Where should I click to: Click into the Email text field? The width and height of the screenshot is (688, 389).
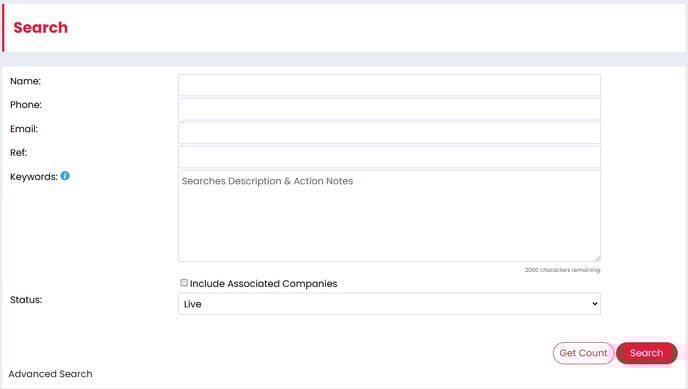coord(389,133)
